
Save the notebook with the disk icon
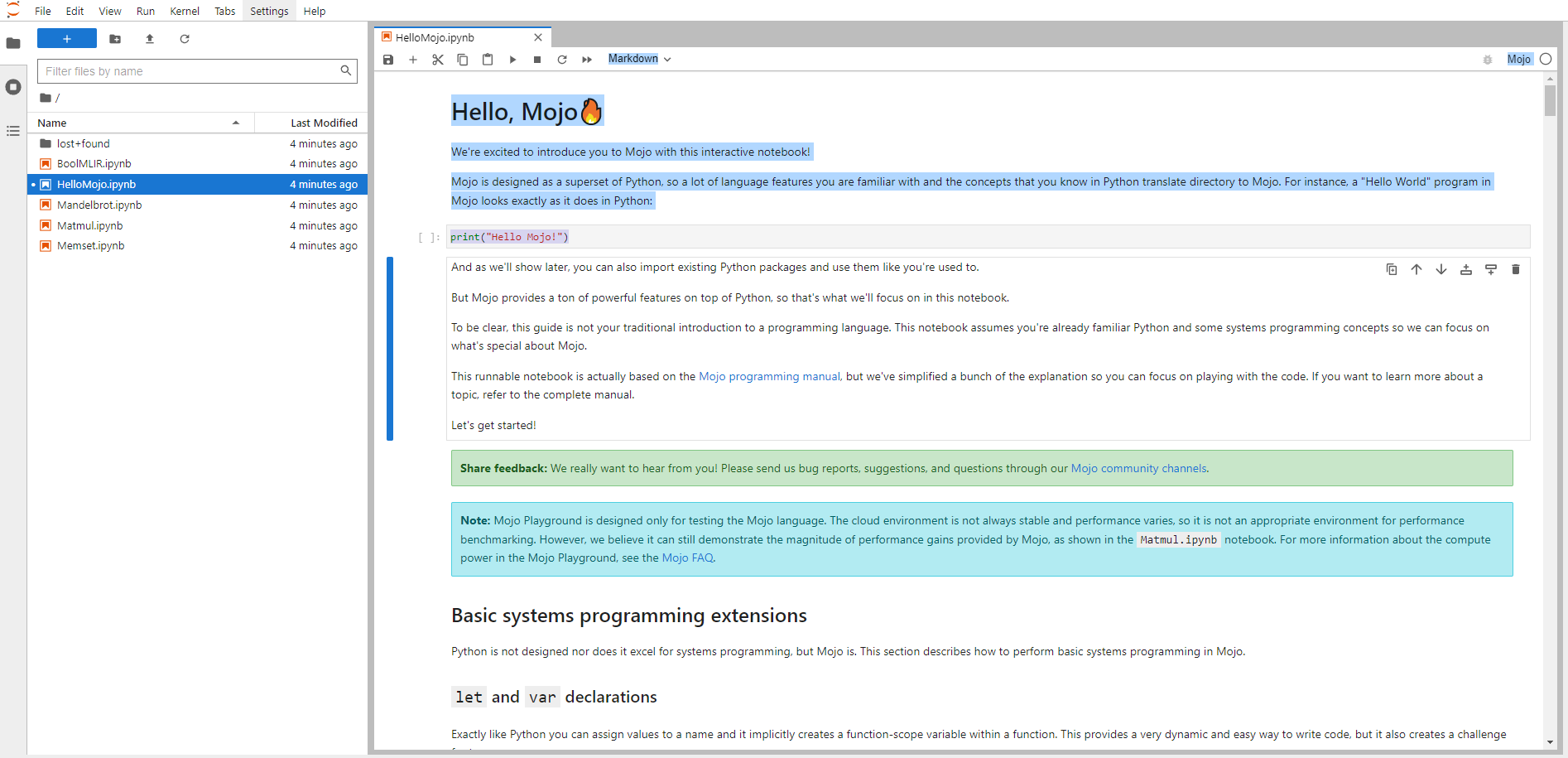(388, 60)
